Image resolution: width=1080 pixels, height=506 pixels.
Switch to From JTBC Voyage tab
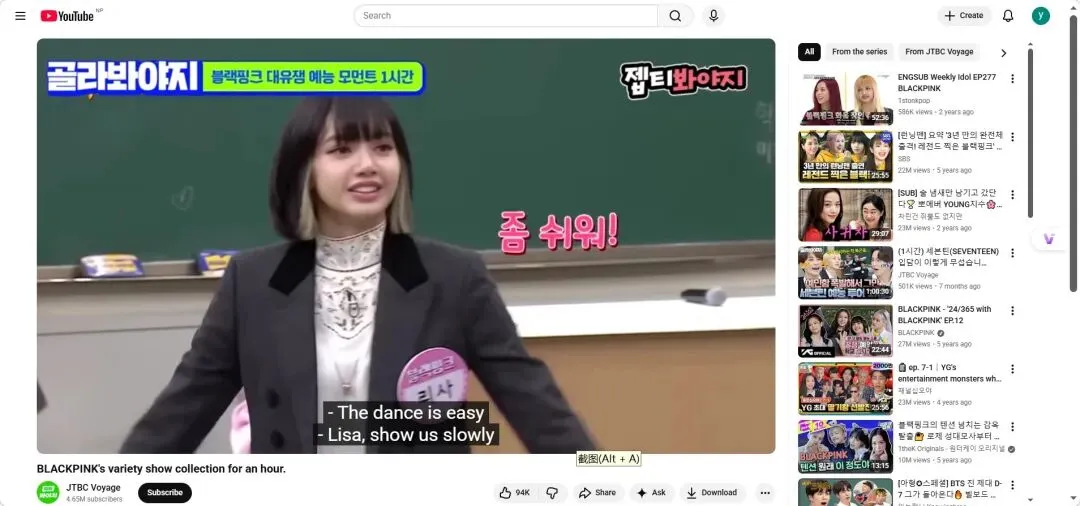939,52
